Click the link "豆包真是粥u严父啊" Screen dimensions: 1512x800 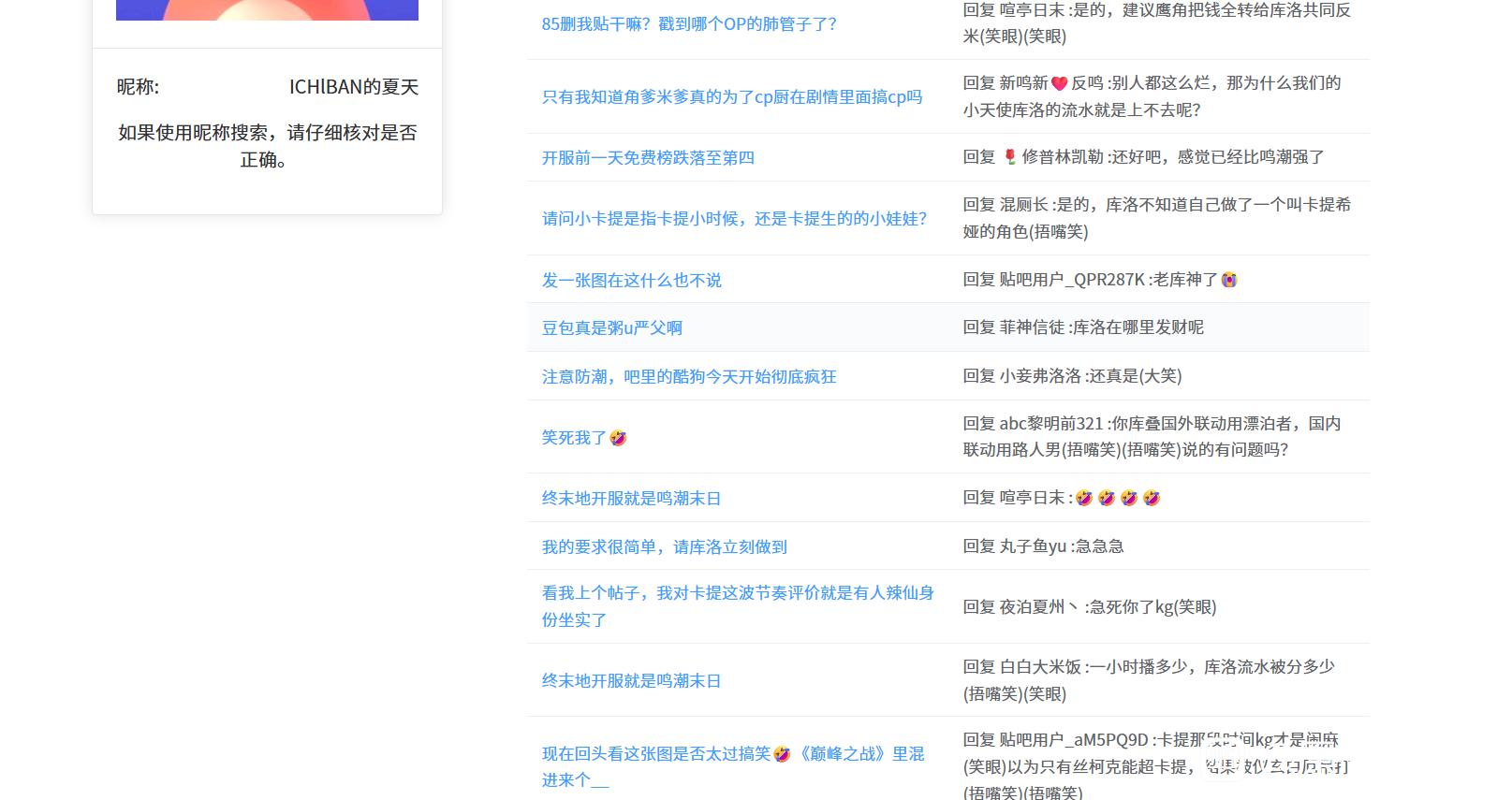pos(611,328)
